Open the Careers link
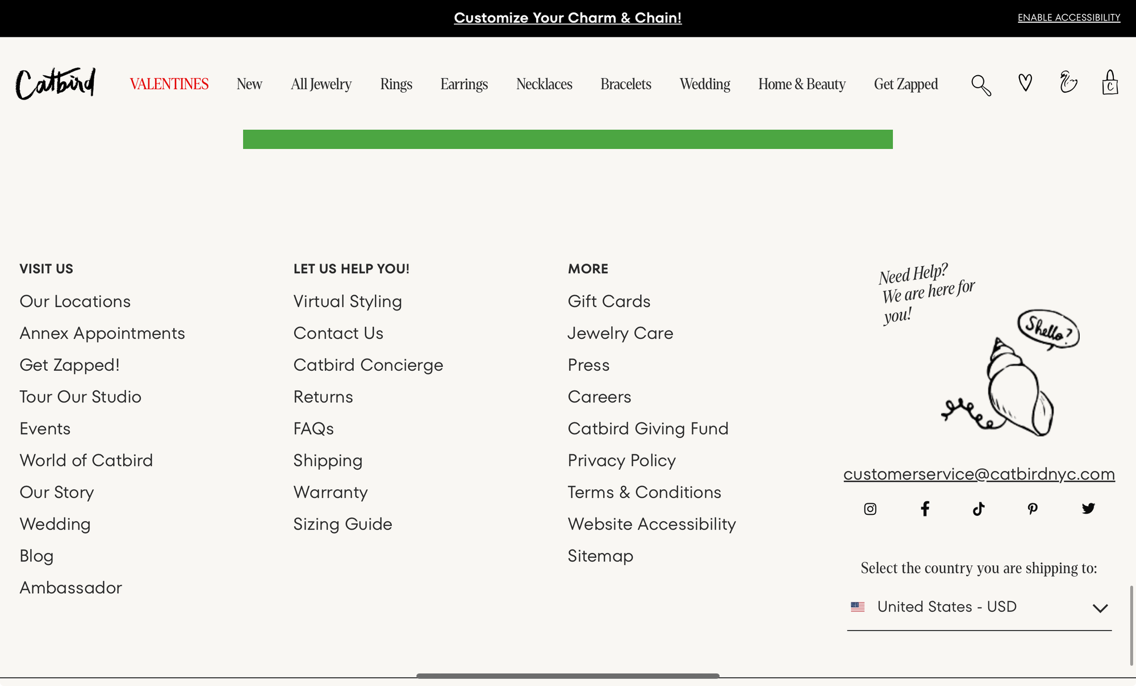The width and height of the screenshot is (1136, 686). (x=599, y=397)
